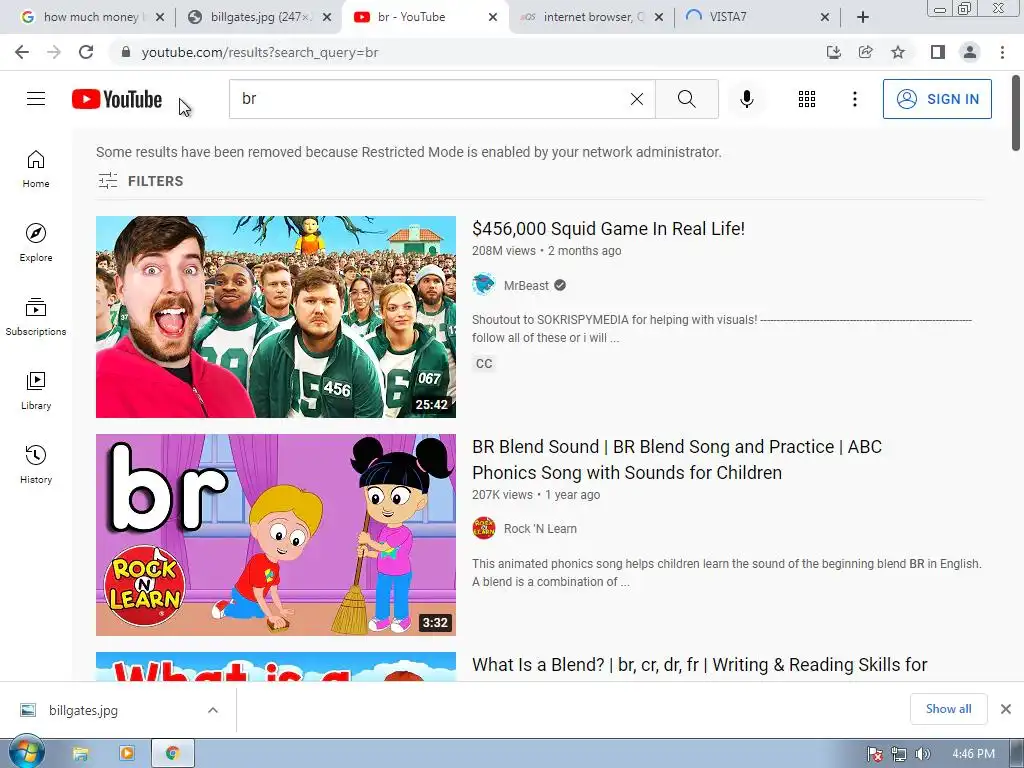Click the Chrome taskbar button
The image size is (1024, 768).
[x=172, y=754]
